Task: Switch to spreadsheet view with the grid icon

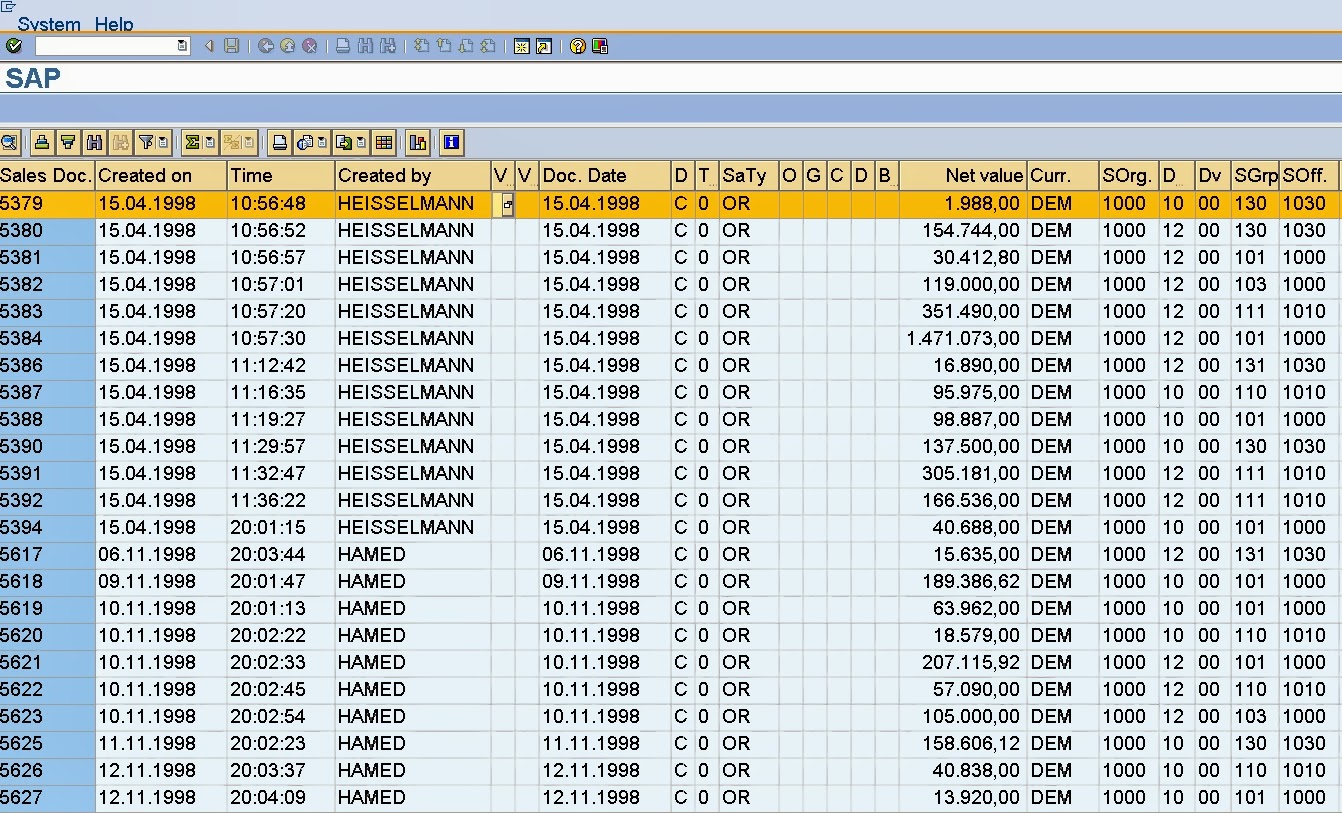Action: [384, 142]
